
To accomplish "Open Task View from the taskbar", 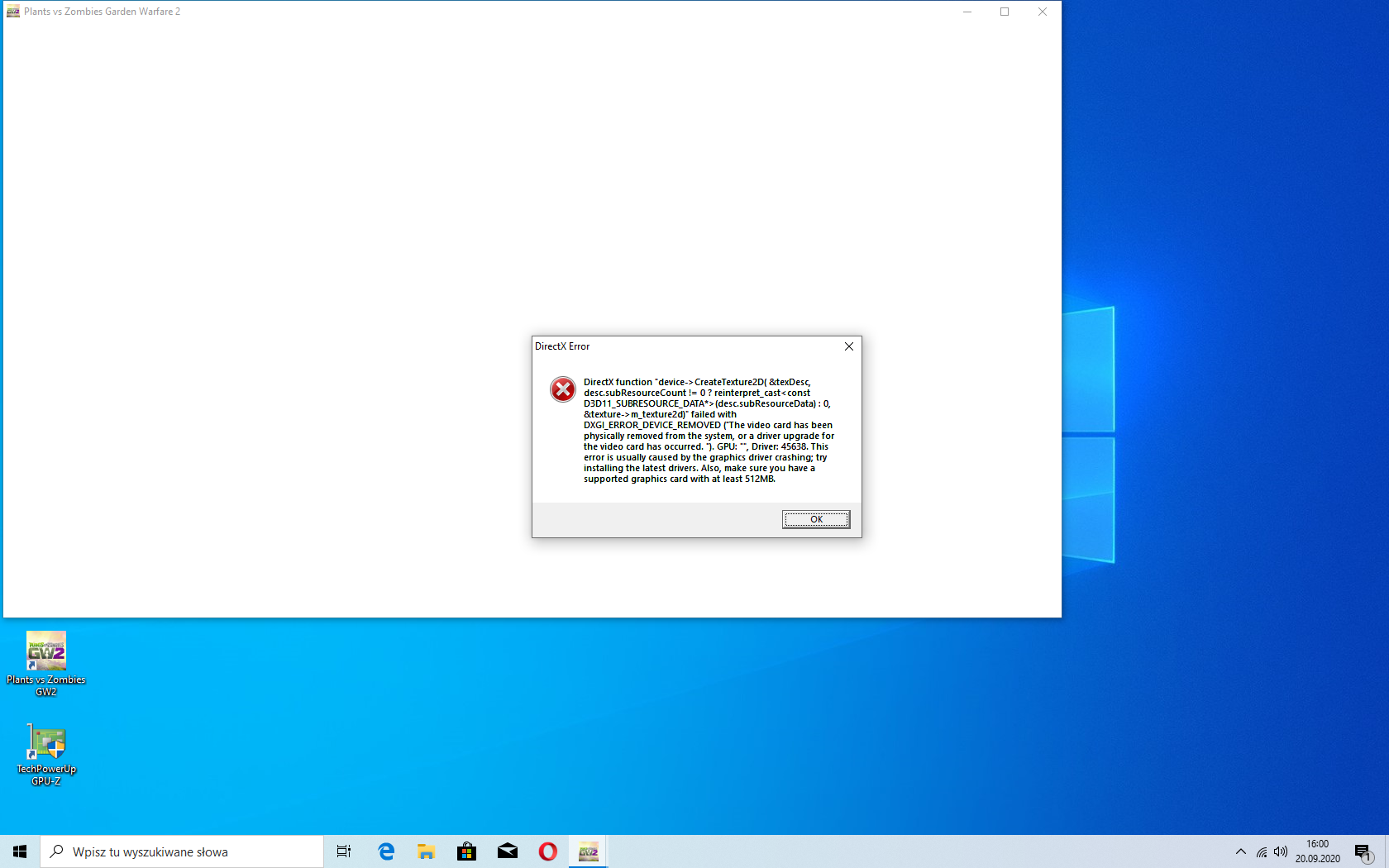I will pos(344,851).
